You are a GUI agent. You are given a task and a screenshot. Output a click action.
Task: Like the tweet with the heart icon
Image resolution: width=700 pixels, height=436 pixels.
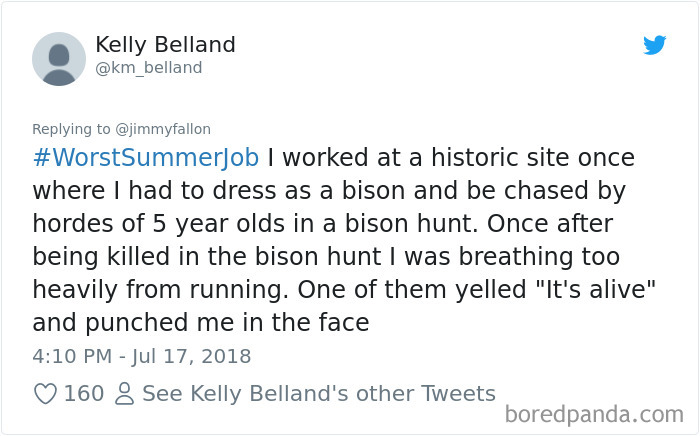(x=45, y=394)
